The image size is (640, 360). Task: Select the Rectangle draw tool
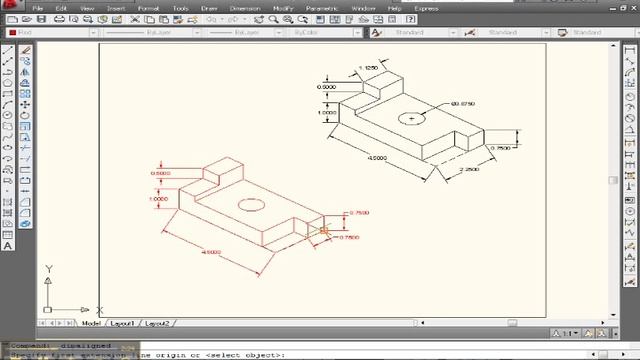coord(8,94)
